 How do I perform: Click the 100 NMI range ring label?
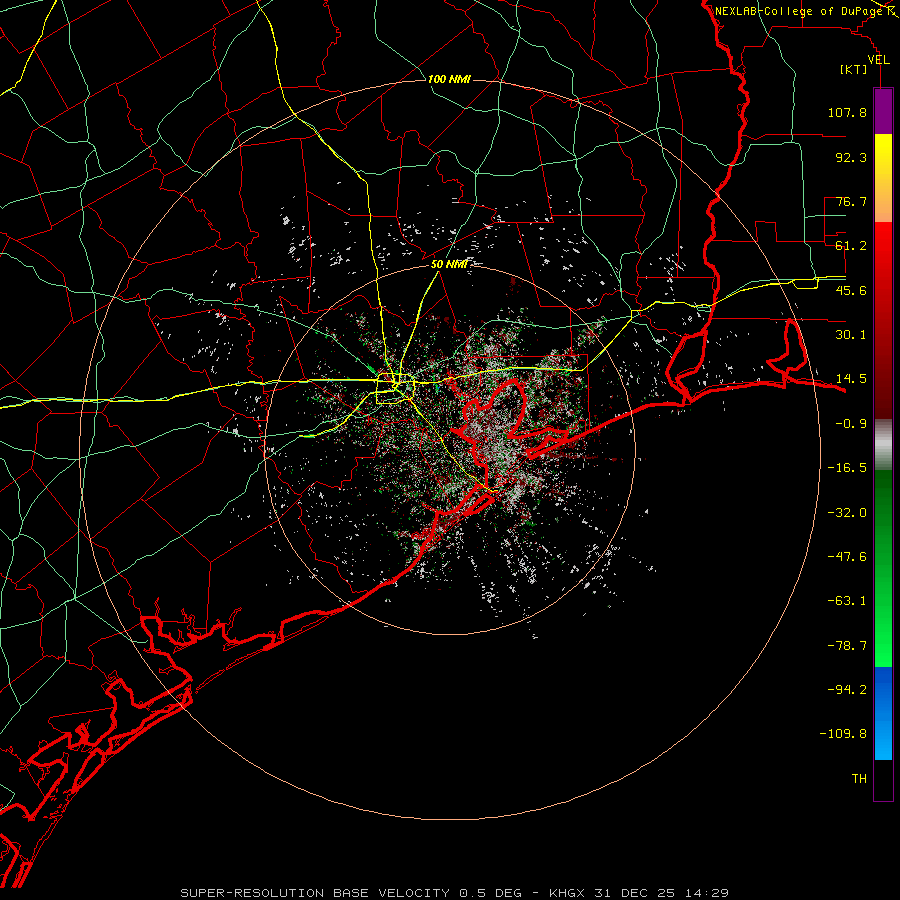tap(449, 79)
